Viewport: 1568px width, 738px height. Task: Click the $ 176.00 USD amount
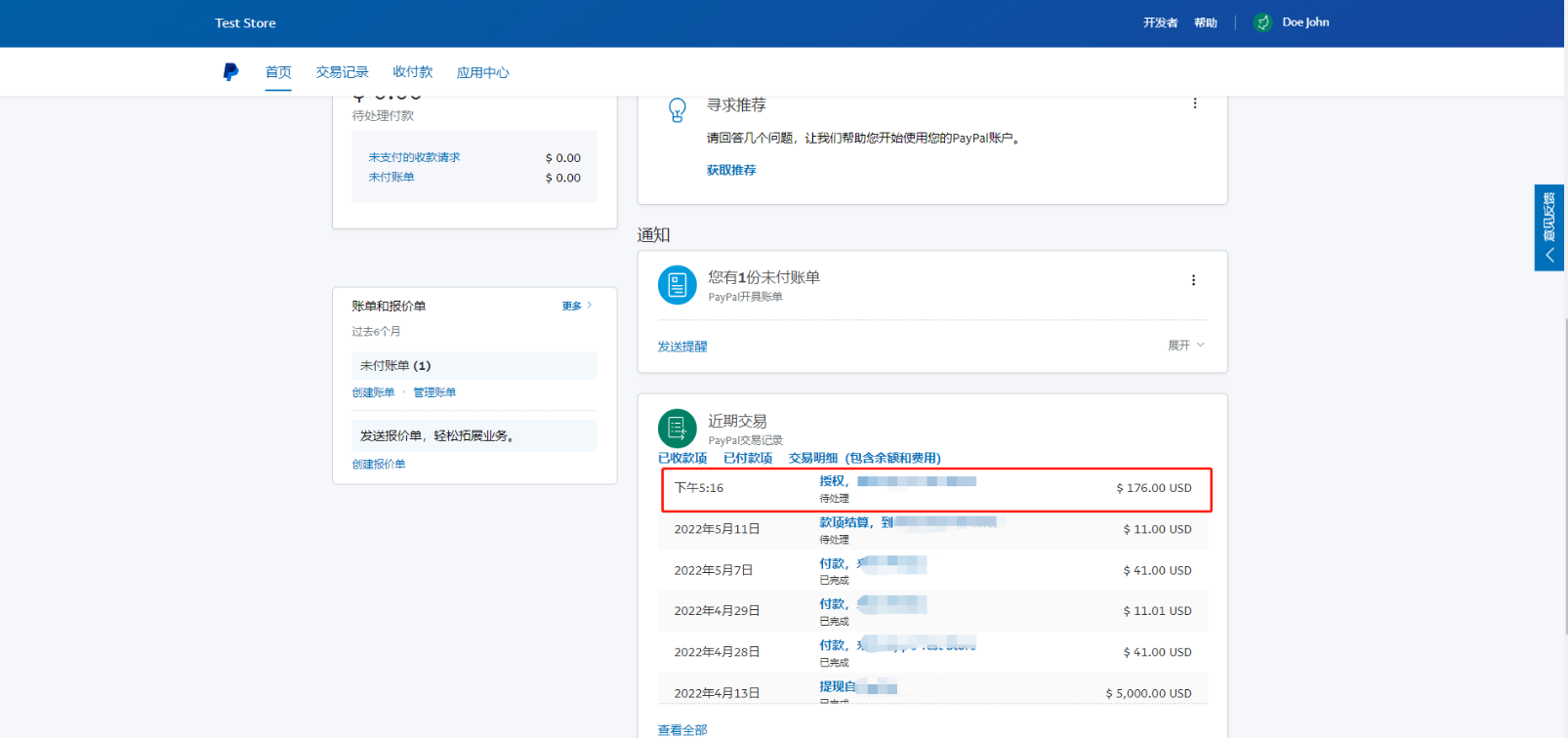1154,488
